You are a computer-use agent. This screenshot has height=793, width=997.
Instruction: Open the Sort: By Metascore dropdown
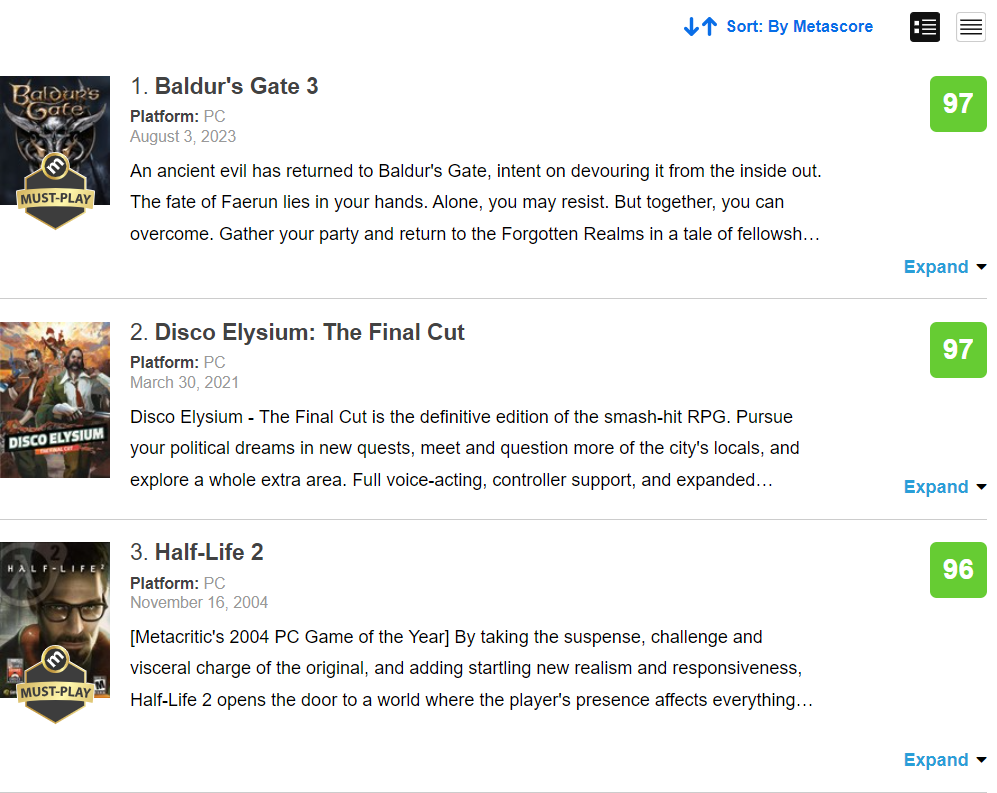799,27
